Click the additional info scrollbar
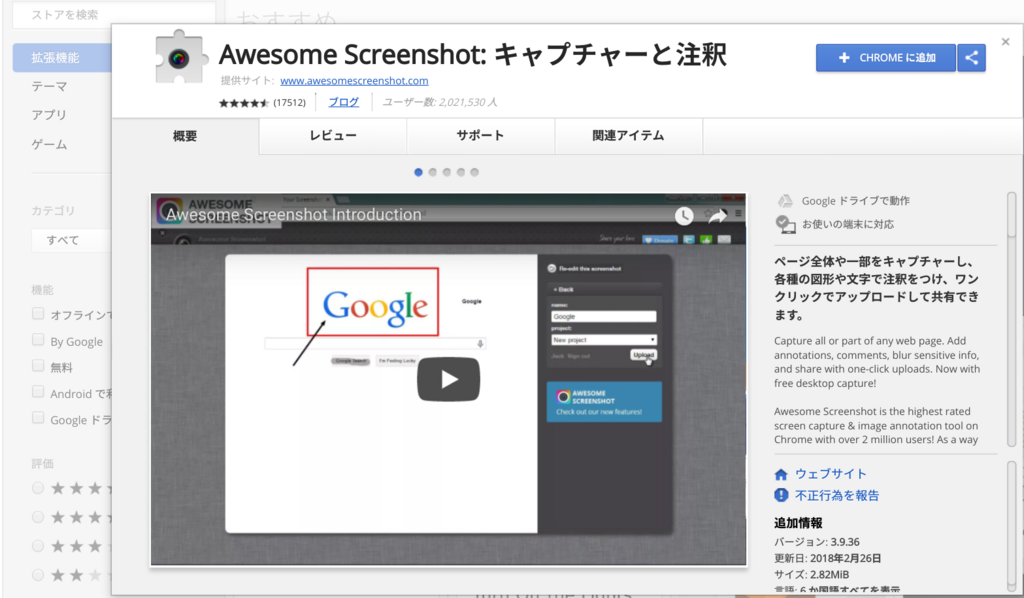The width and height of the screenshot is (1024, 598). 1012,526
